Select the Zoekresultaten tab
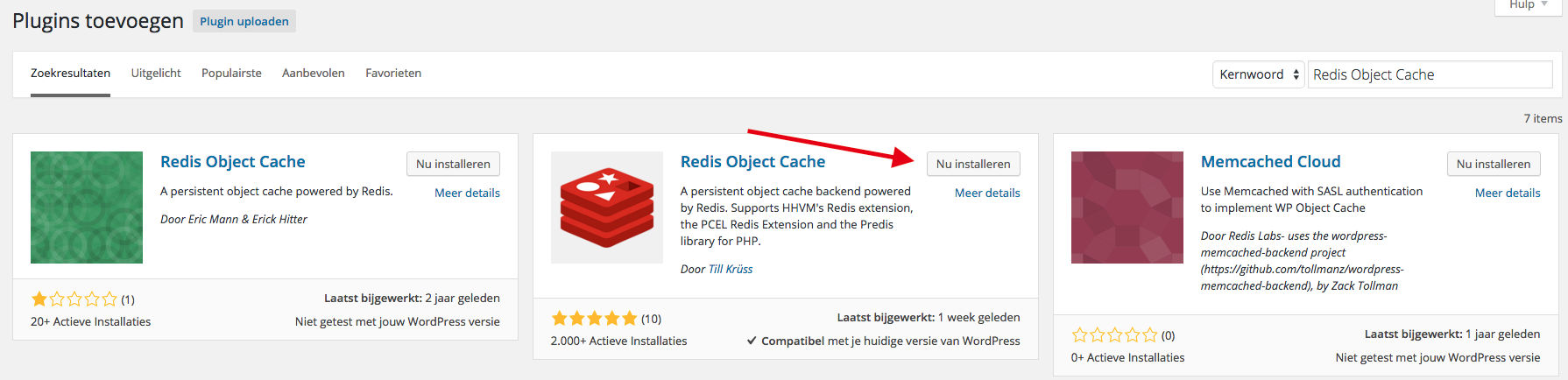Viewport: 1568px width, 380px height. point(70,74)
